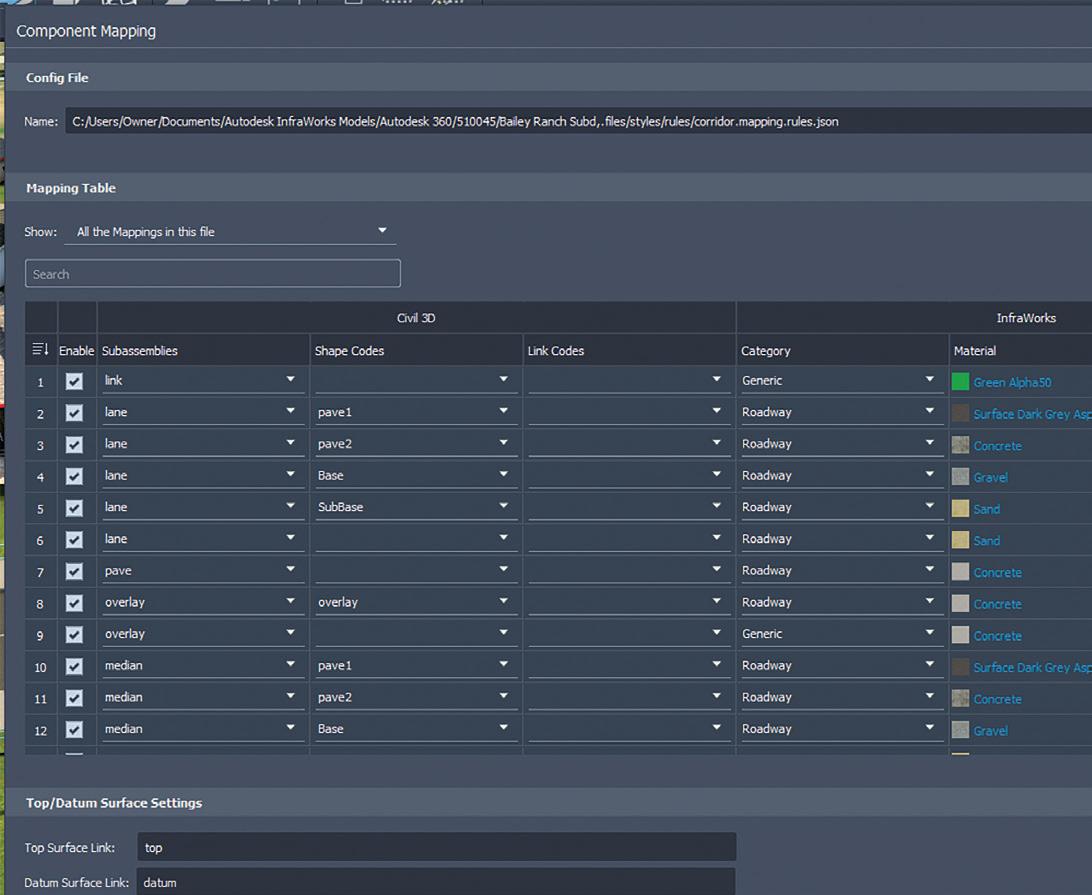Open the row 1 'link' subassembly dropdown
The width and height of the screenshot is (1092, 895).
pos(203,380)
